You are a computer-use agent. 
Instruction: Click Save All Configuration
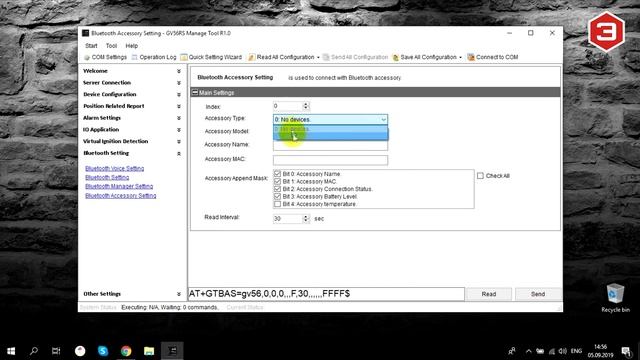click(424, 57)
